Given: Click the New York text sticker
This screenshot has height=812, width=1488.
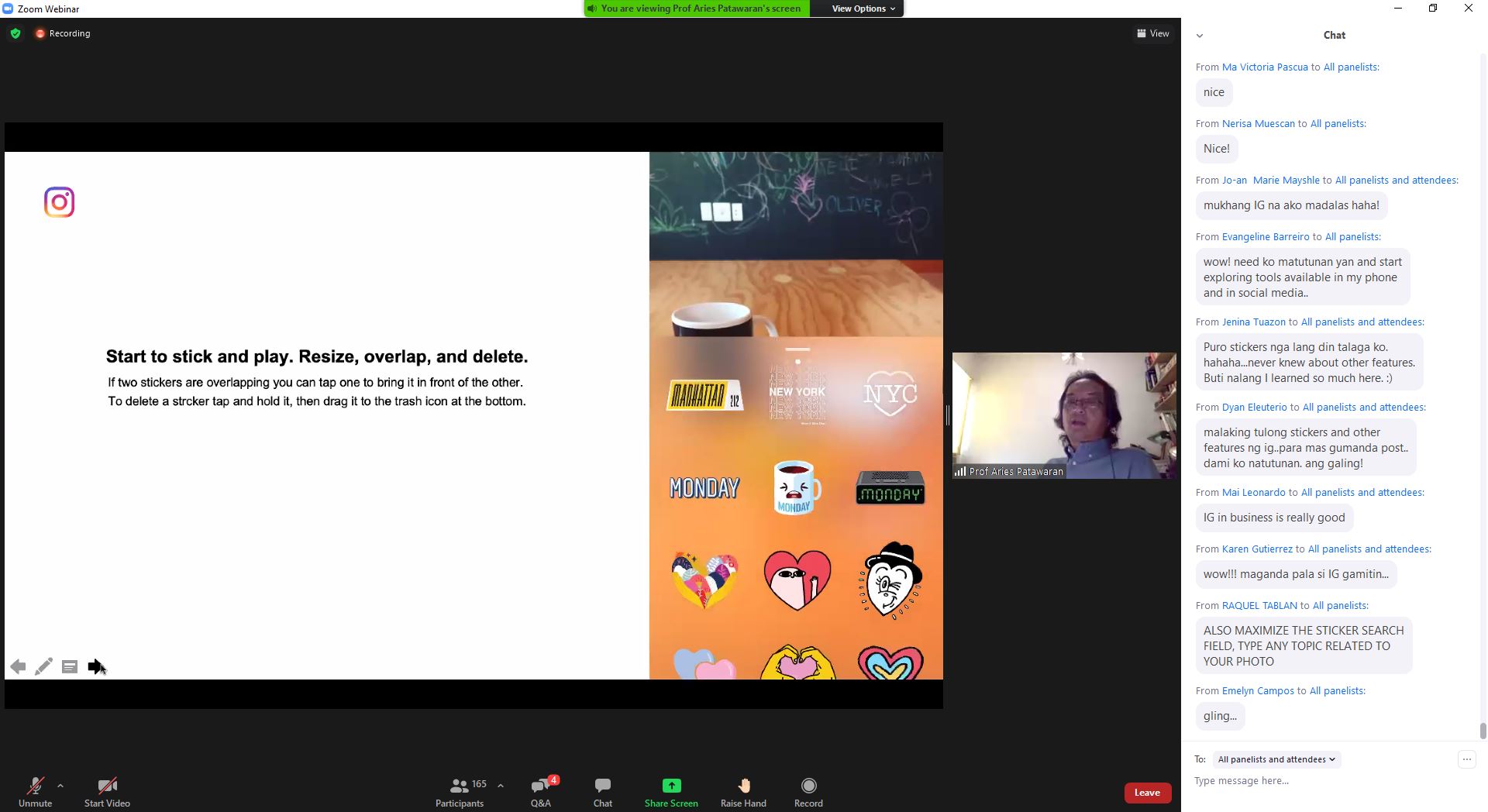Looking at the screenshot, I should (x=797, y=392).
